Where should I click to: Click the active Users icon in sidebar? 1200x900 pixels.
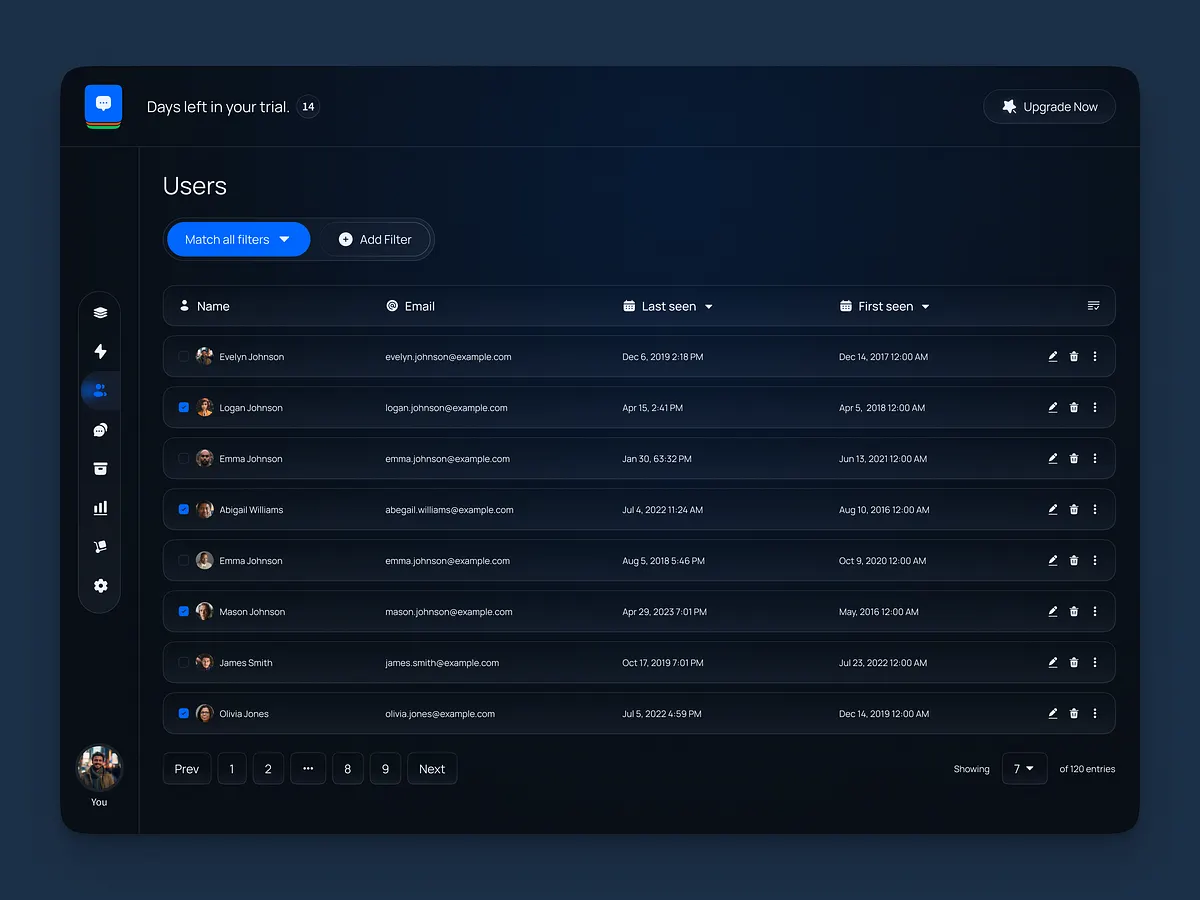coord(100,390)
